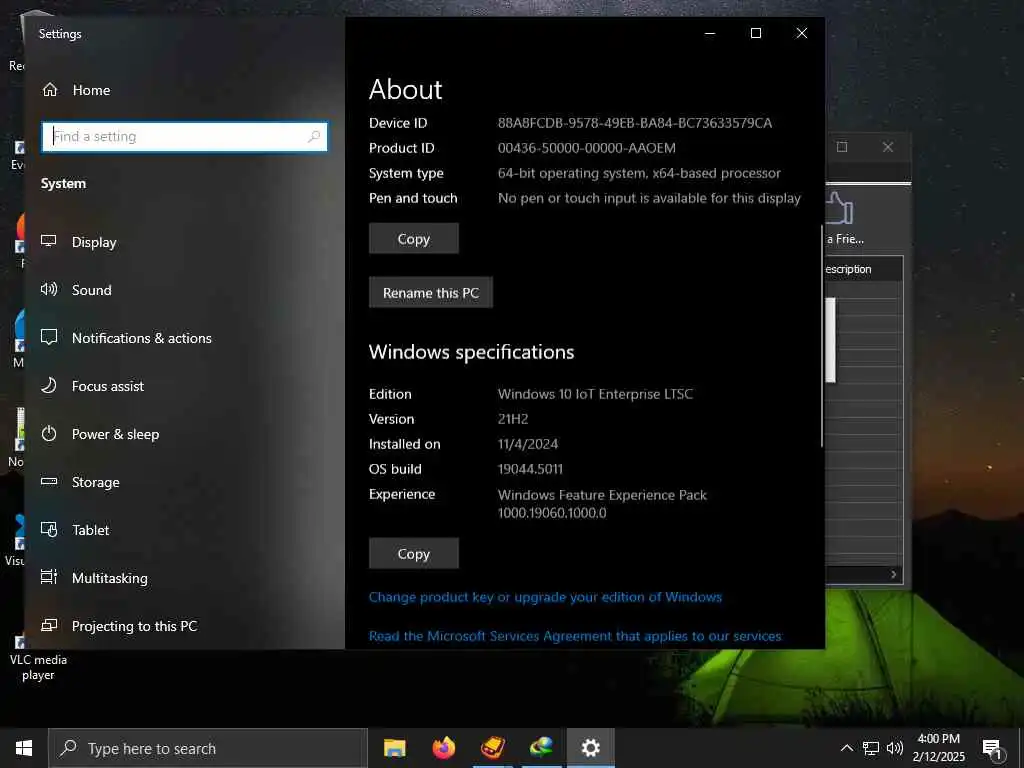Image resolution: width=1024 pixels, height=768 pixels.
Task: Open Focus assist settings
Action: (108, 386)
